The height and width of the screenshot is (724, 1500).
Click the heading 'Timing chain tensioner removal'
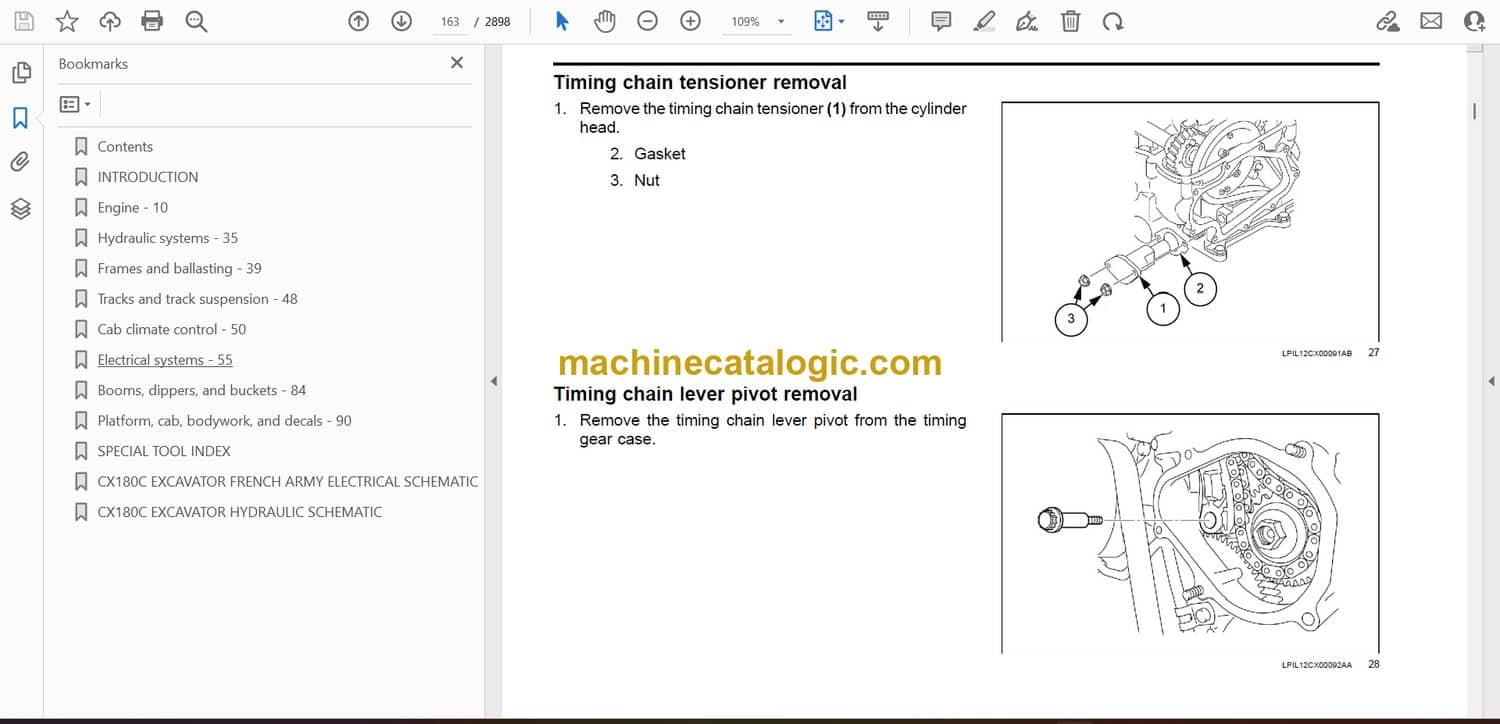(700, 83)
